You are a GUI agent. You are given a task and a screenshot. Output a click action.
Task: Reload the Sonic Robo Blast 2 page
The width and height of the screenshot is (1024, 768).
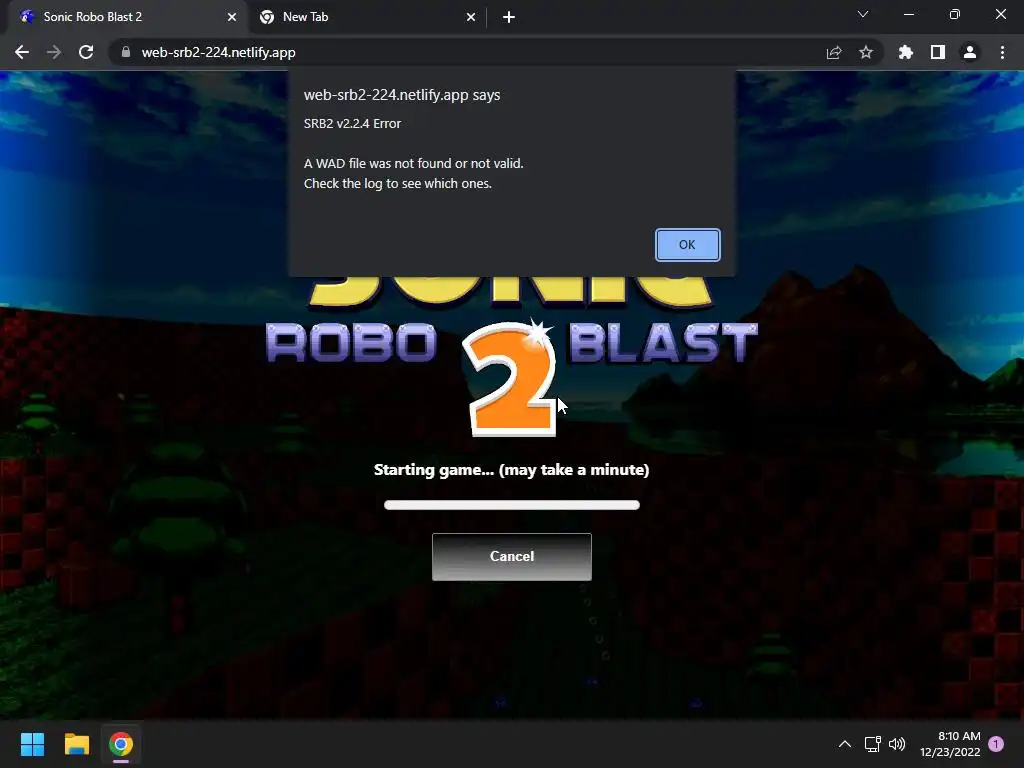[86, 52]
